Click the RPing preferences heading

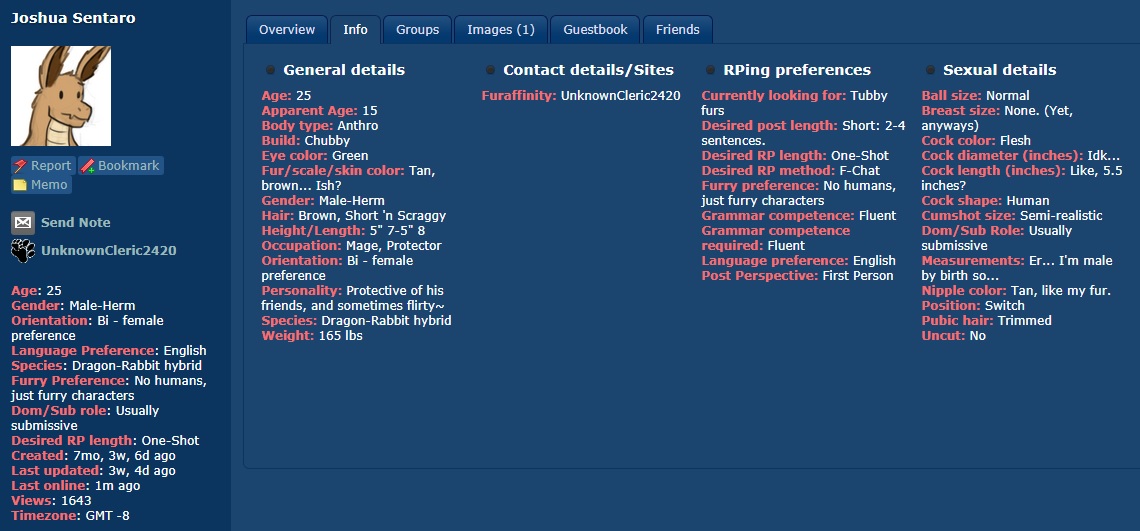coord(797,70)
